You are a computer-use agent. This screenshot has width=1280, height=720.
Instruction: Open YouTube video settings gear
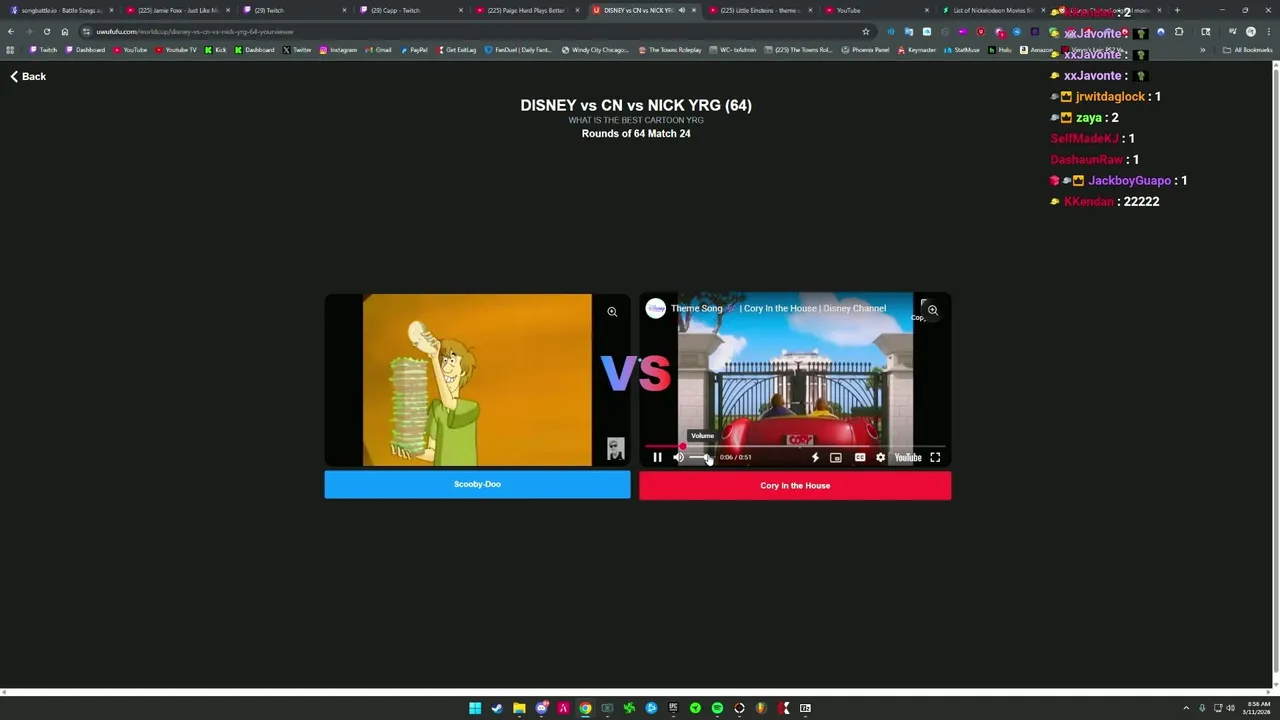[x=880, y=457]
